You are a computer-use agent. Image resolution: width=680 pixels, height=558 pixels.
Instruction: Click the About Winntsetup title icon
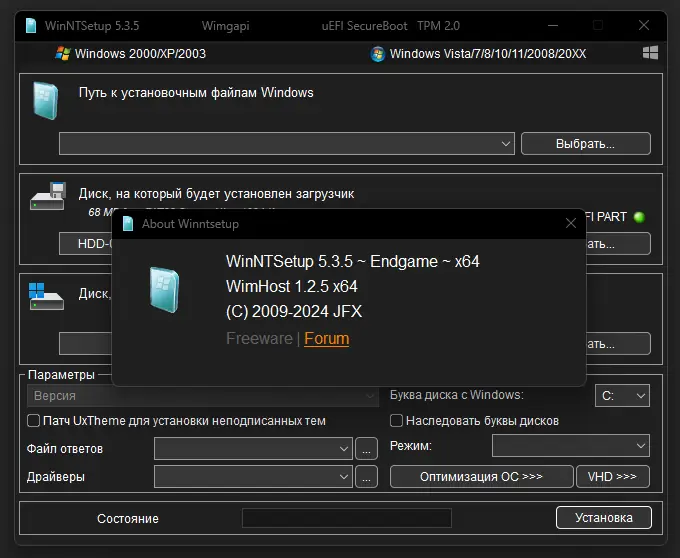click(x=128, y=224)
